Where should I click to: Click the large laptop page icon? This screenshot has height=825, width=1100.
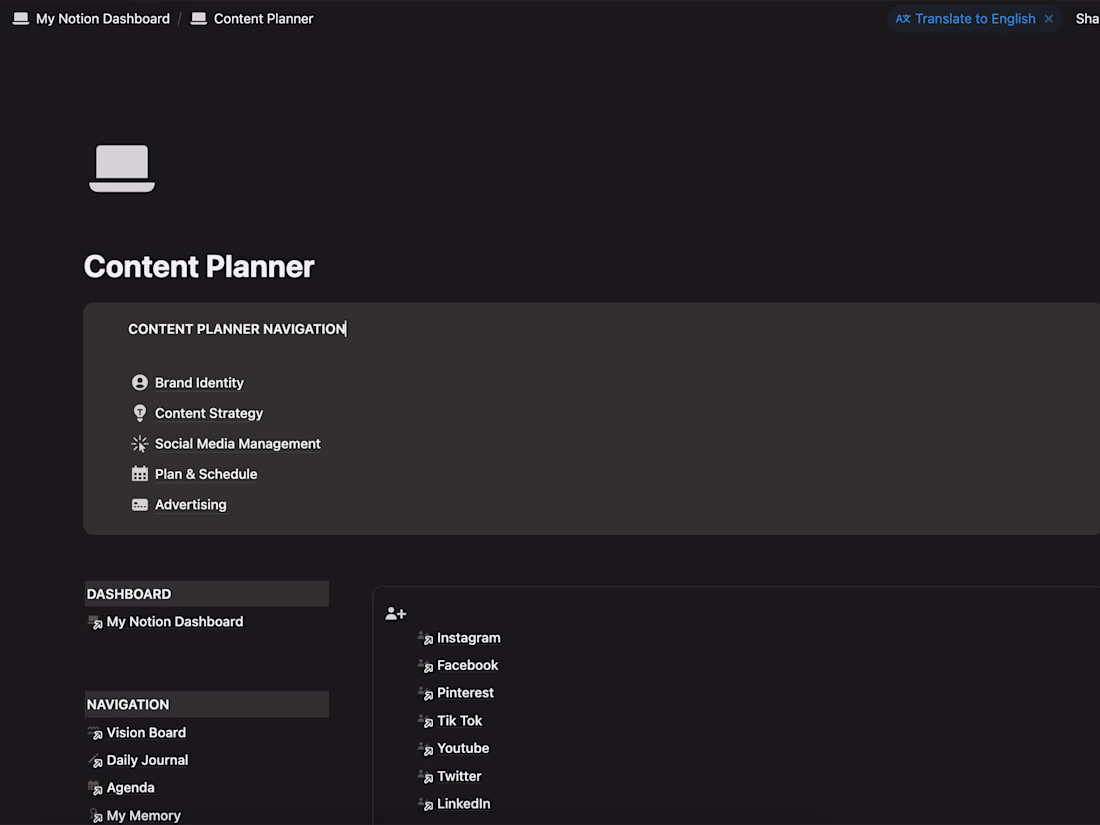[x=122, y=168]
